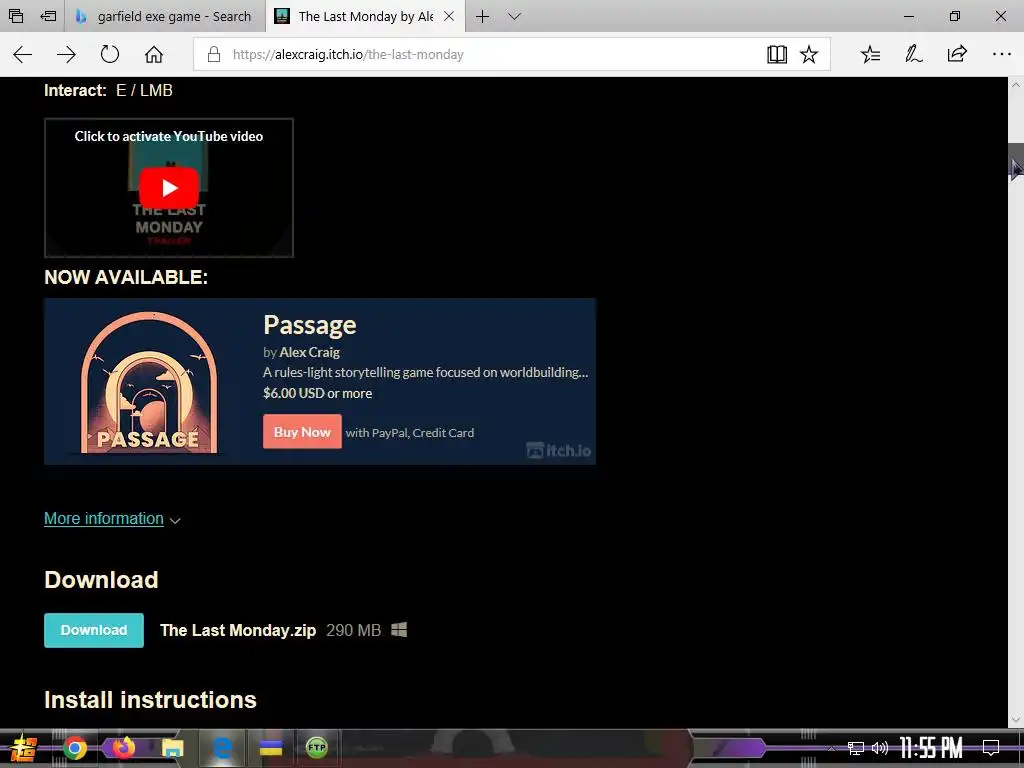Viewport: 1024px width, 768px height.
Task: Open the Passage game title link
Action: coord(310,325)
